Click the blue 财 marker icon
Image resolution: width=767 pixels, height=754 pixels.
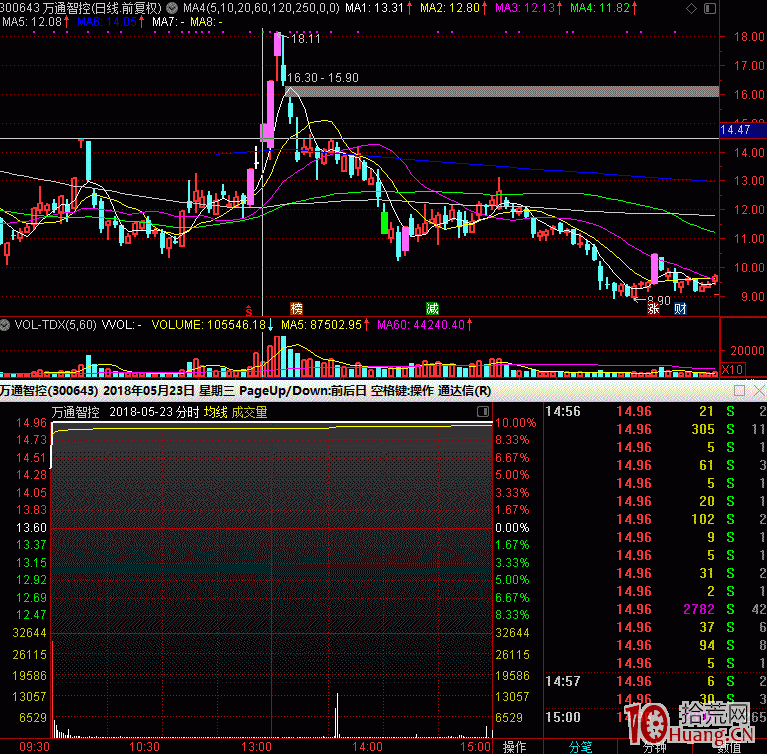click(x=680, y=309)
